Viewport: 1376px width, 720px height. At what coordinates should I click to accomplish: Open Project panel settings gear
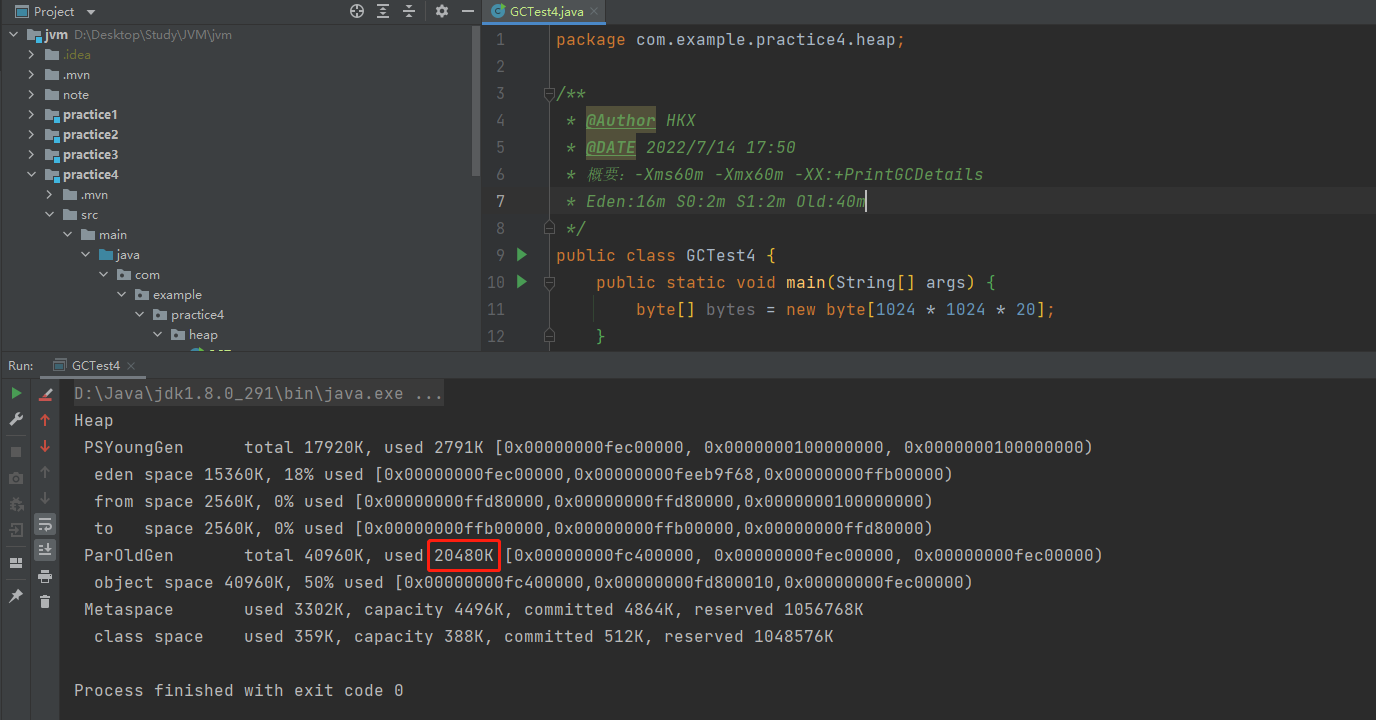(442, 11)
